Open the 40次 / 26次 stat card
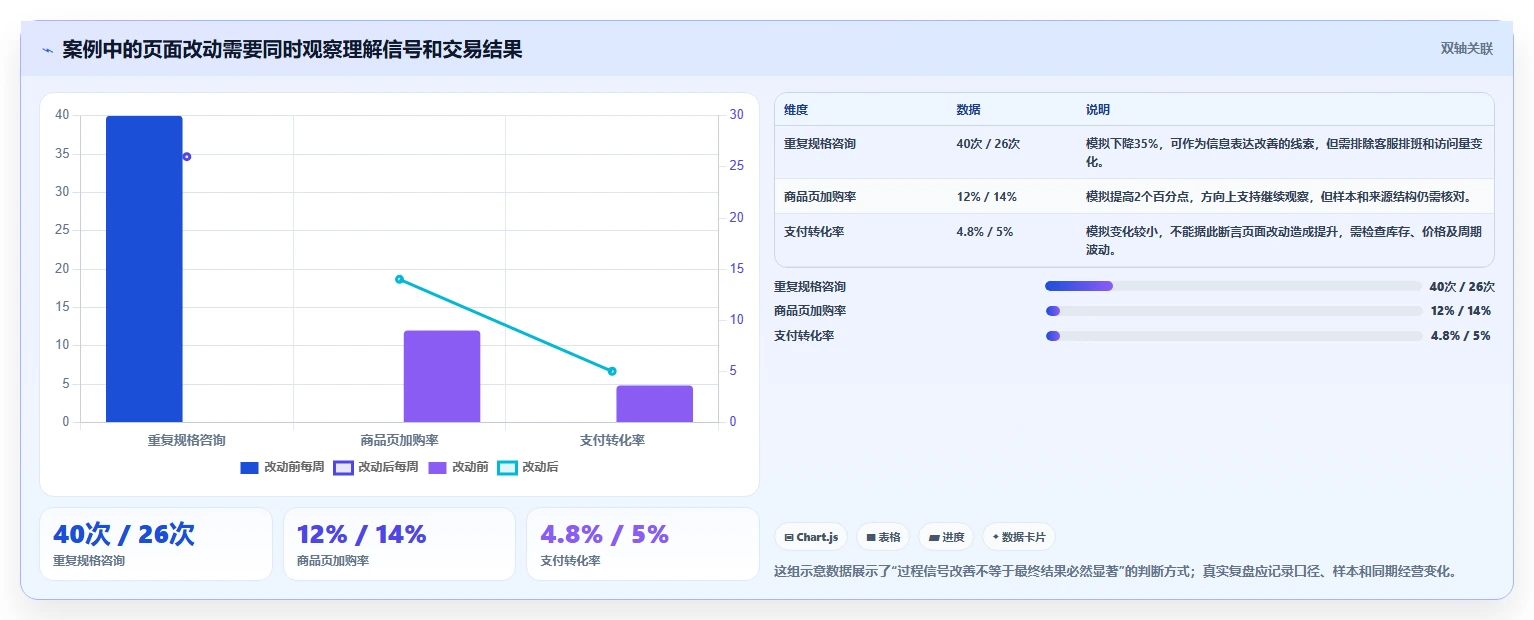Image resolution: width=1534 pixels, height=620 pixels. tap(156, 544)
